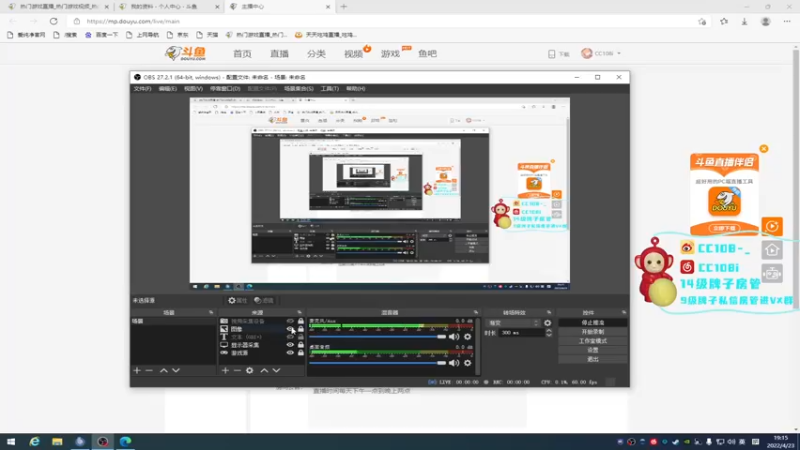Enable 工作室模式 in OBS controls
Screen dimensions: 800x450
(x=593, y=341)
